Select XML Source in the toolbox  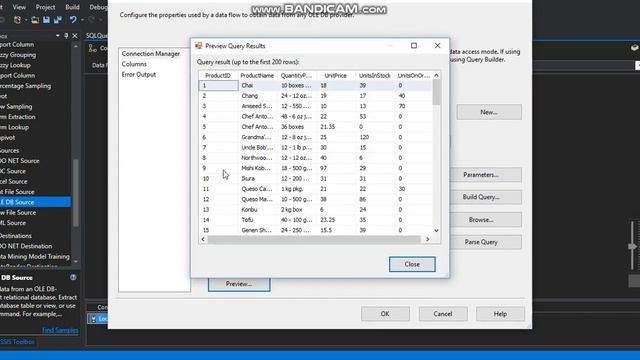(x=13, y=223)
